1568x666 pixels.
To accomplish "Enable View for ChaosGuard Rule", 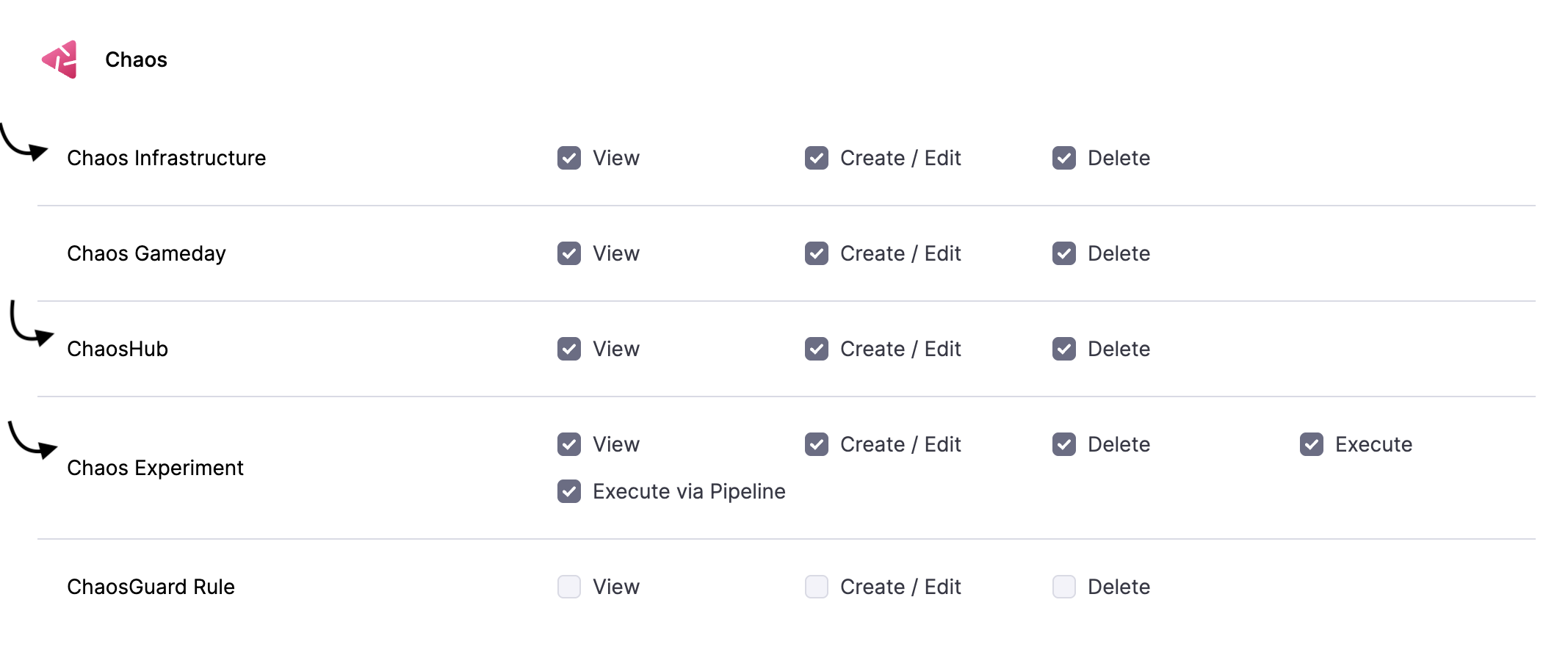I will coord(569,587).
